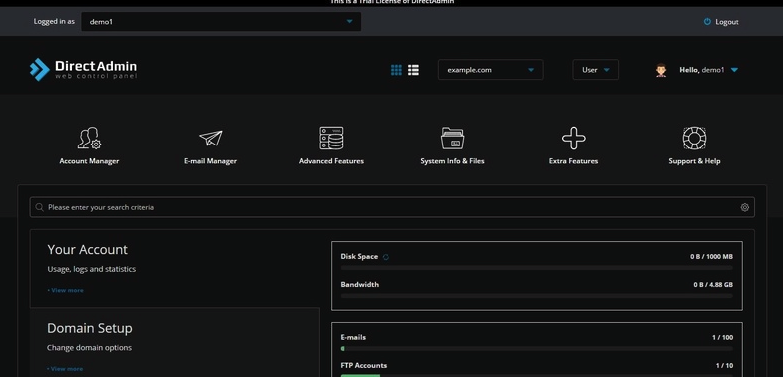
Task: Click the System Info & Files label
Action: [452, 161]
